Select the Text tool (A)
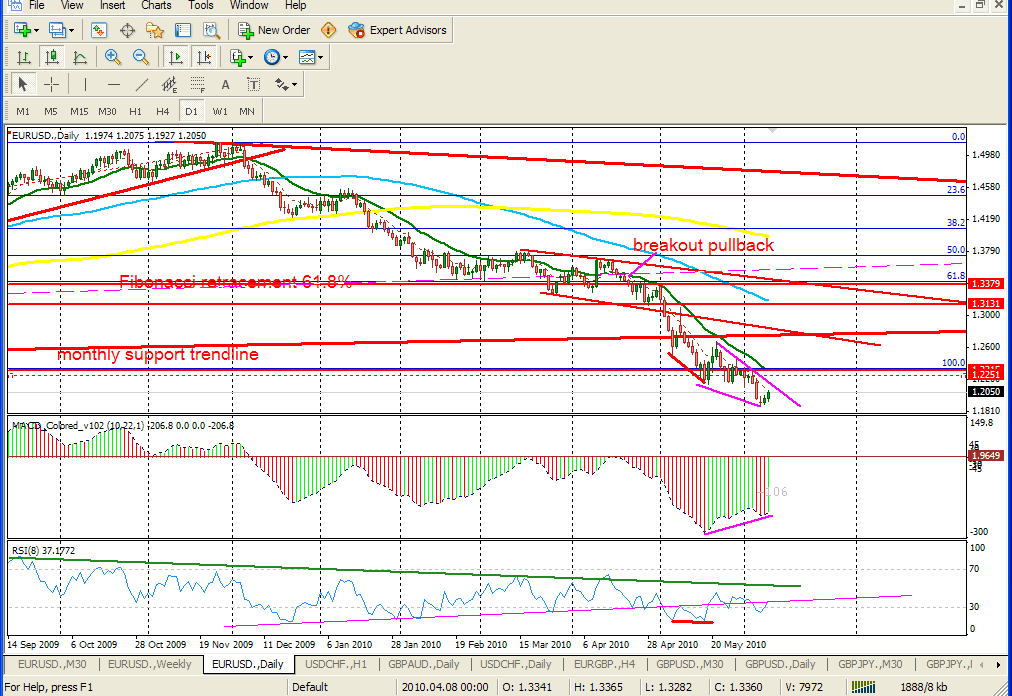Screen dimensions: 1012x696 225,85
